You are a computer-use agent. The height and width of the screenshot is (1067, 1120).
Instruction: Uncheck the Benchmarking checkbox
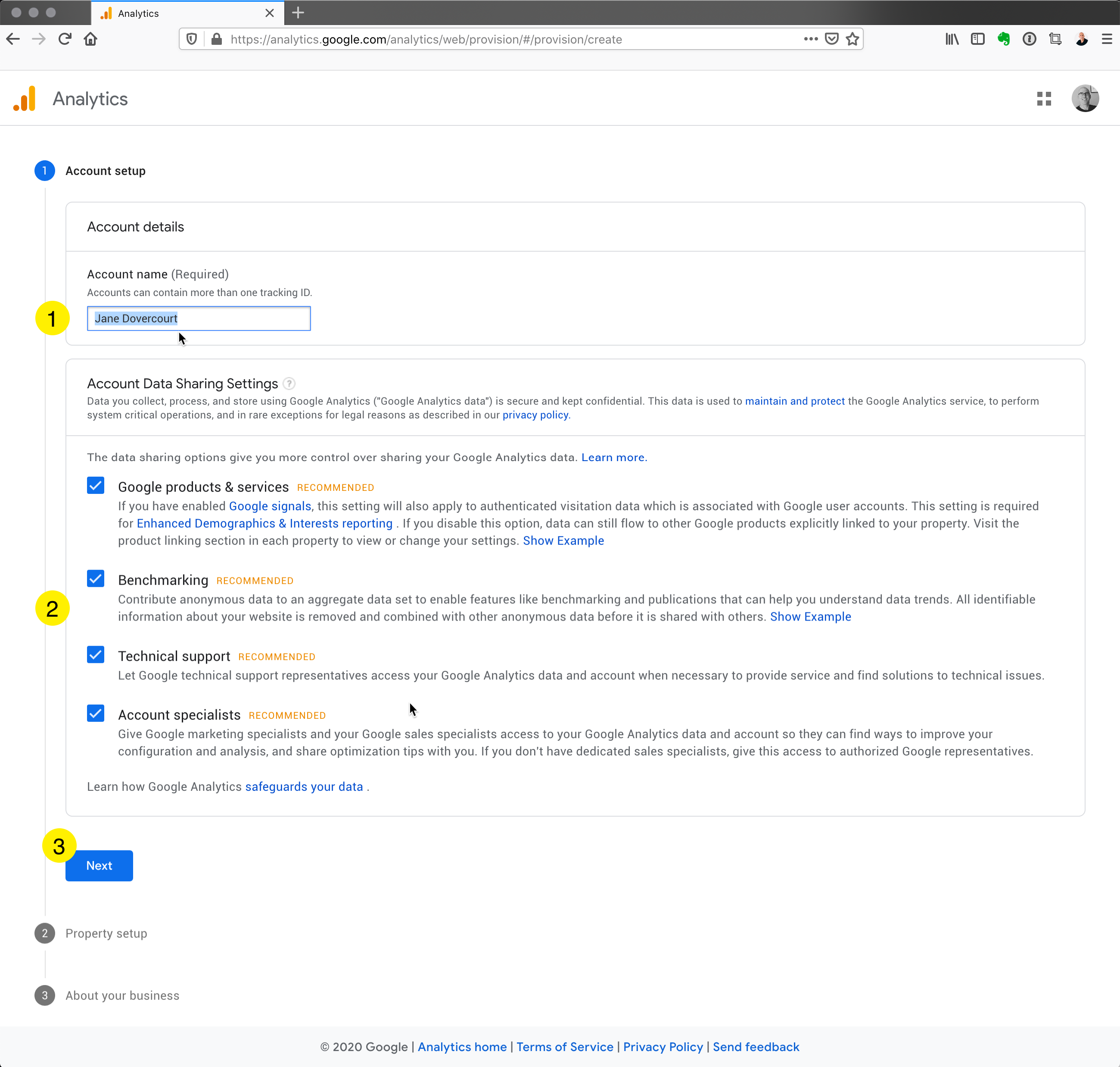[96, 578]
